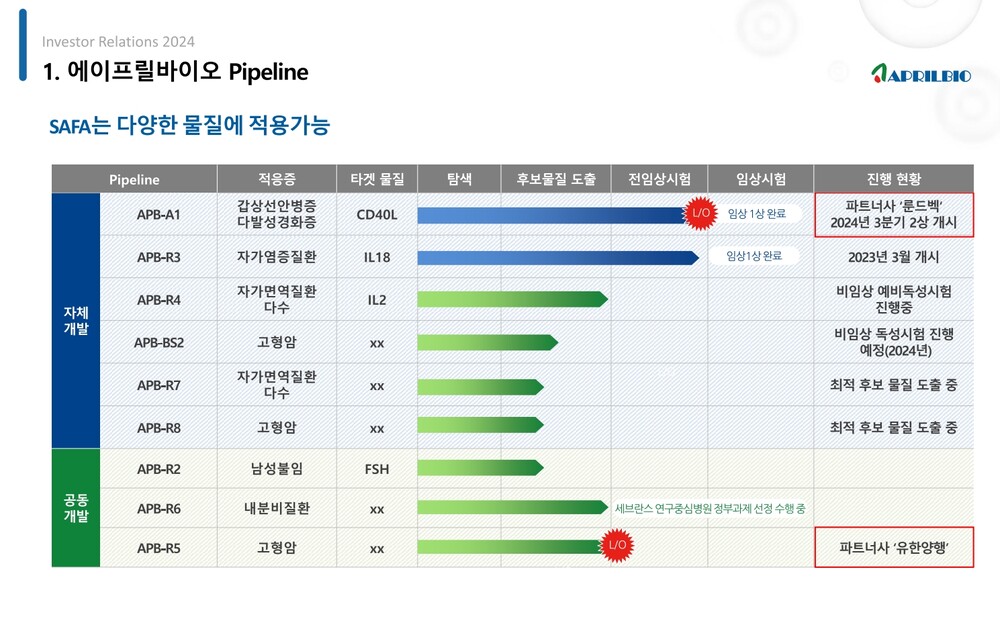Click the 후보물질 도출 column header

[x=556, y=179]
